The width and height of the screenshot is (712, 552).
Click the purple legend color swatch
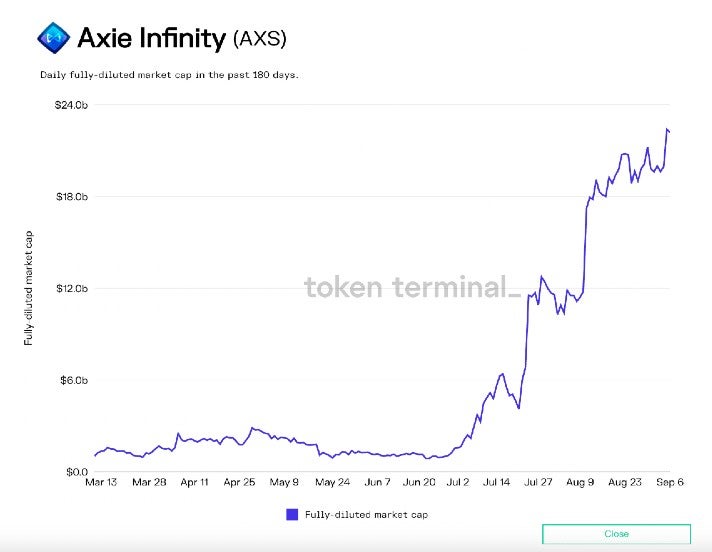[292, 514]
